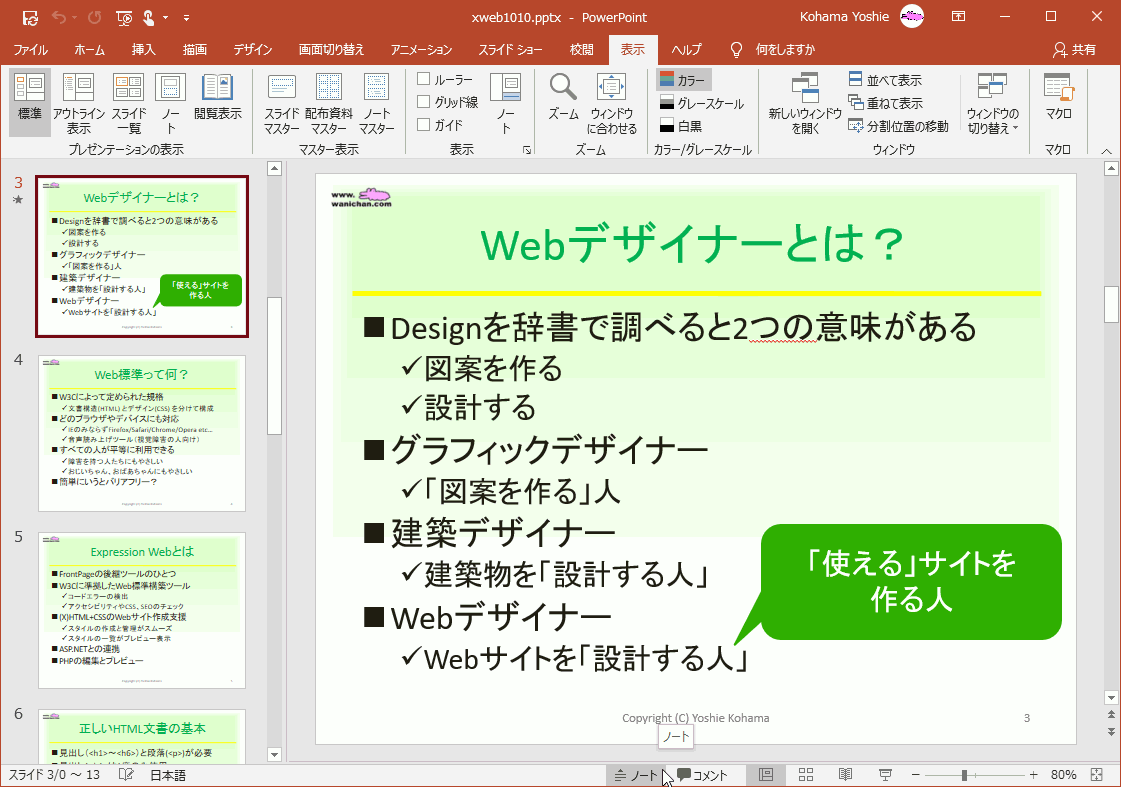This screenshot has height=787, width=1121.
Task: Open Outline view (アウトライン表示)
Action: pyautogui.click(x=79, y=103)
